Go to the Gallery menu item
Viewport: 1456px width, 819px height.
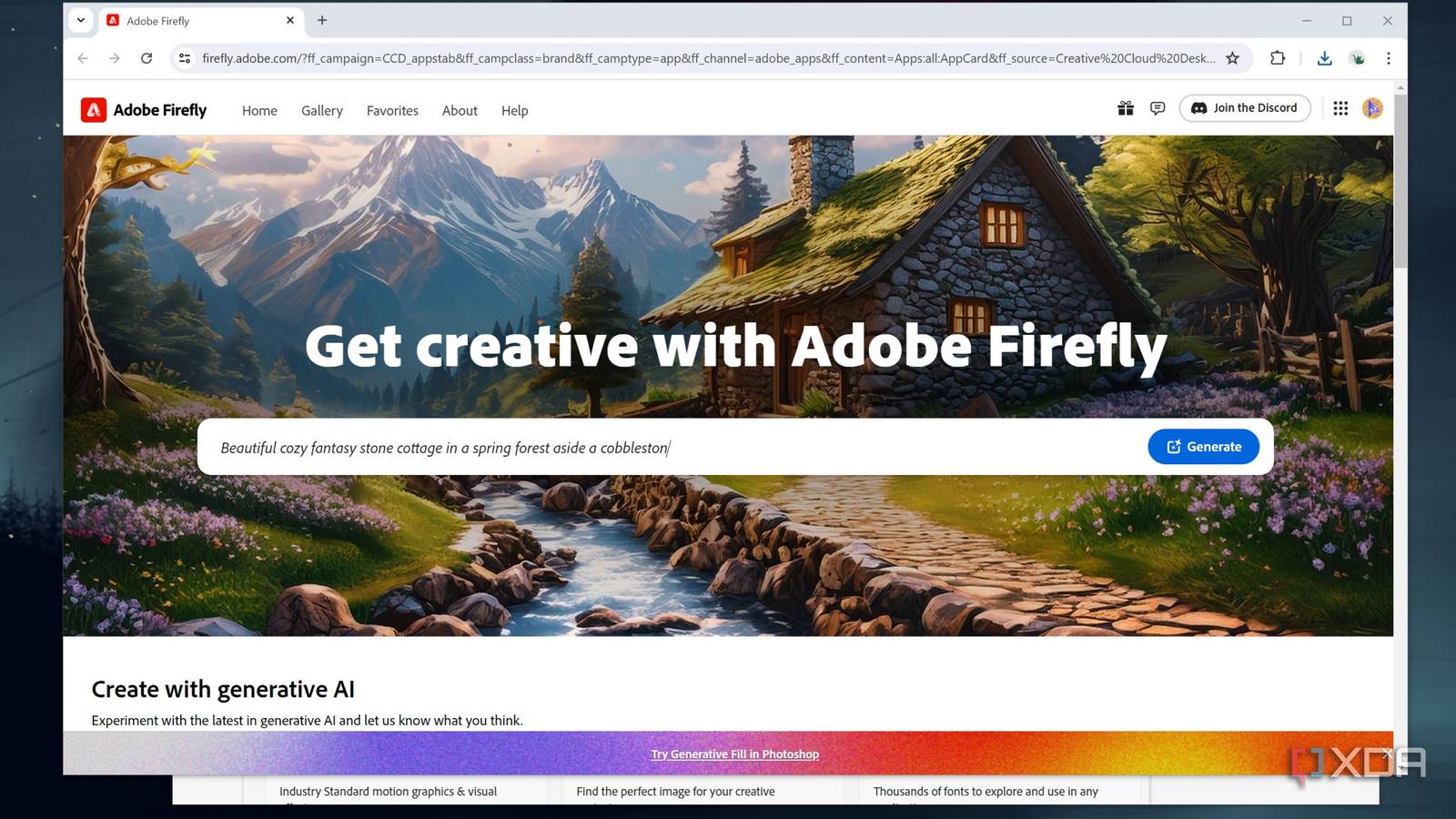(322, 111)
